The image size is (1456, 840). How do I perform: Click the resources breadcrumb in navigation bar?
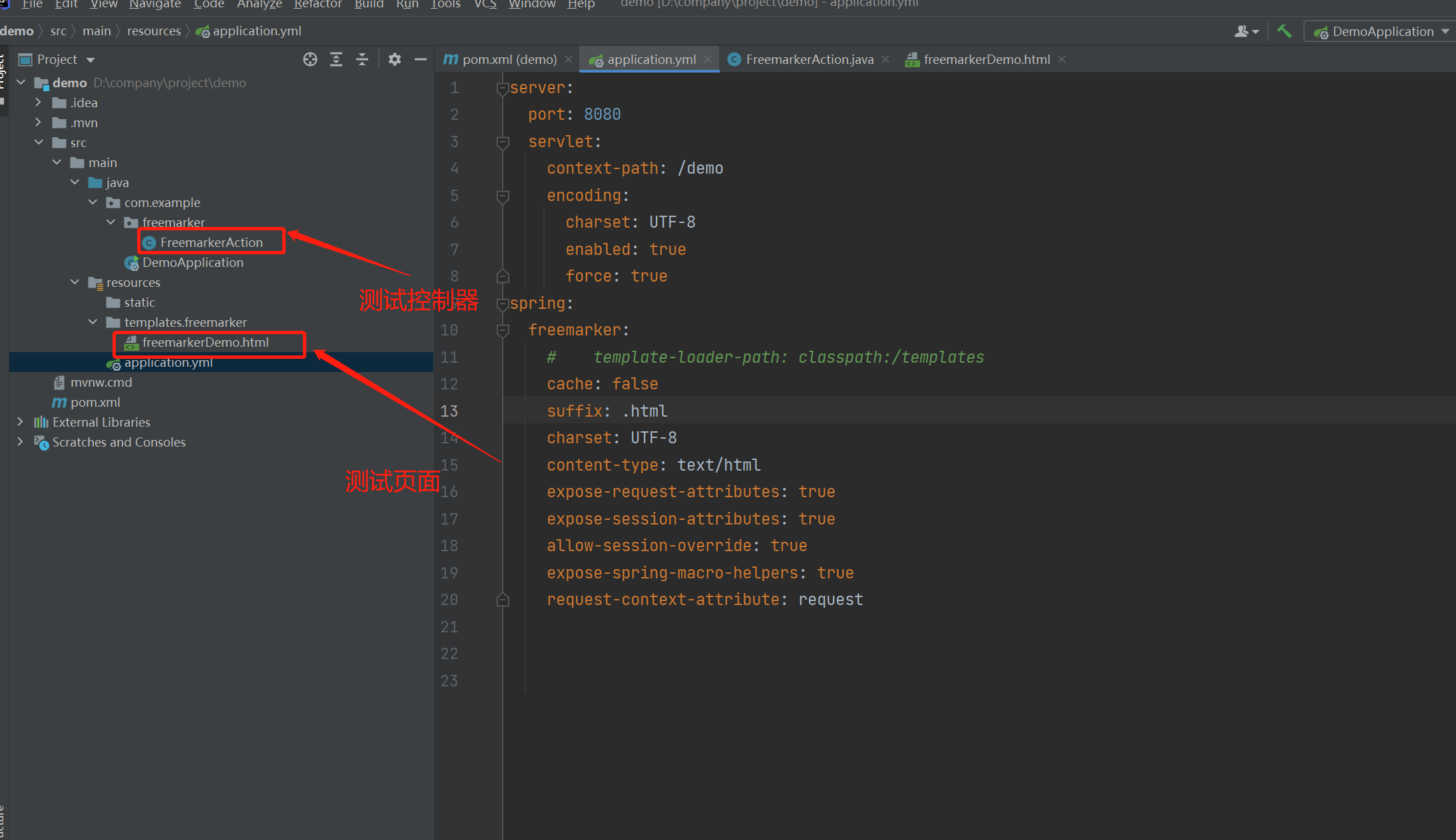[x=154, y=31]
